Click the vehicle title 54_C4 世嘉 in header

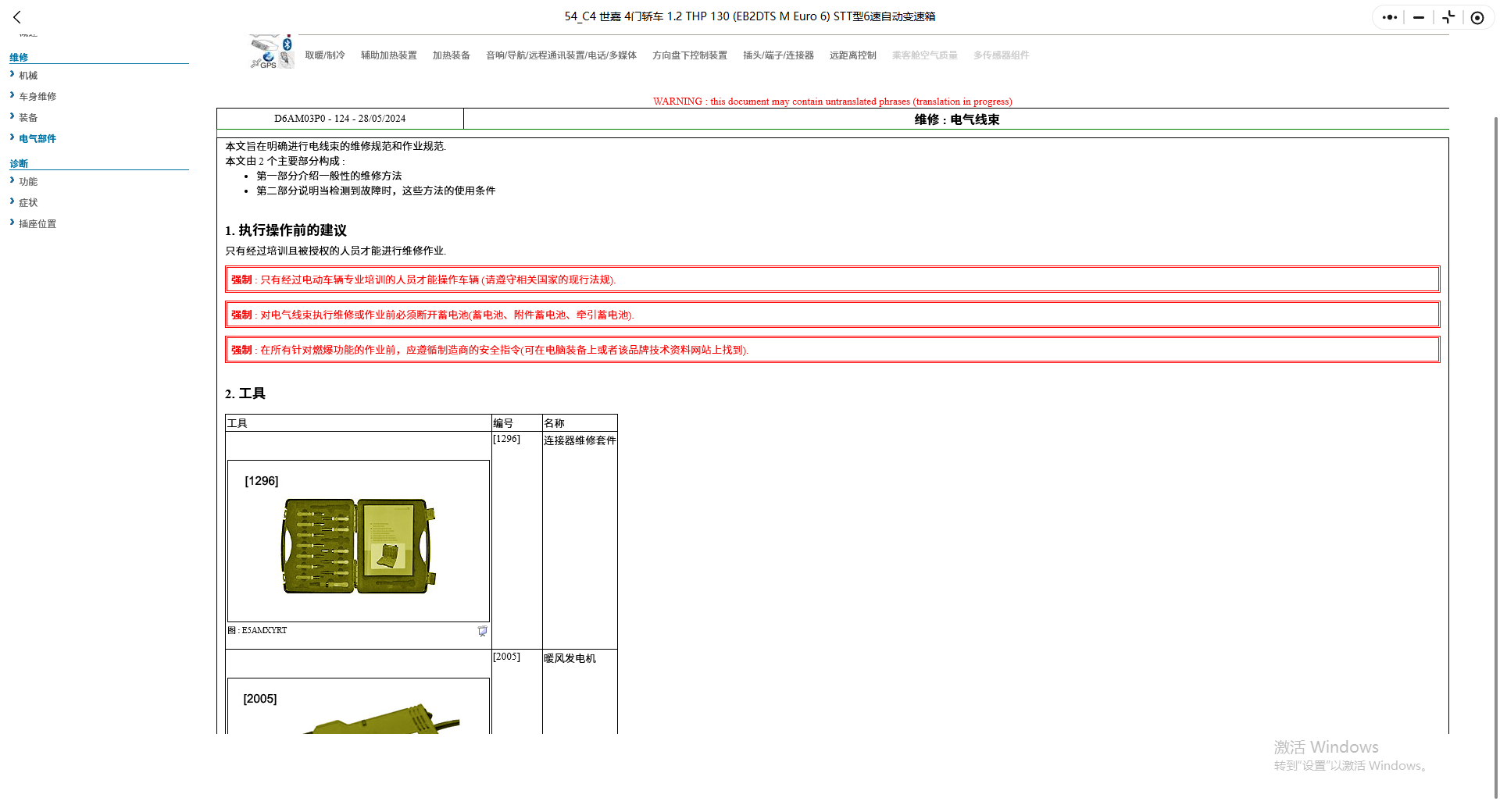click(750, 16)
